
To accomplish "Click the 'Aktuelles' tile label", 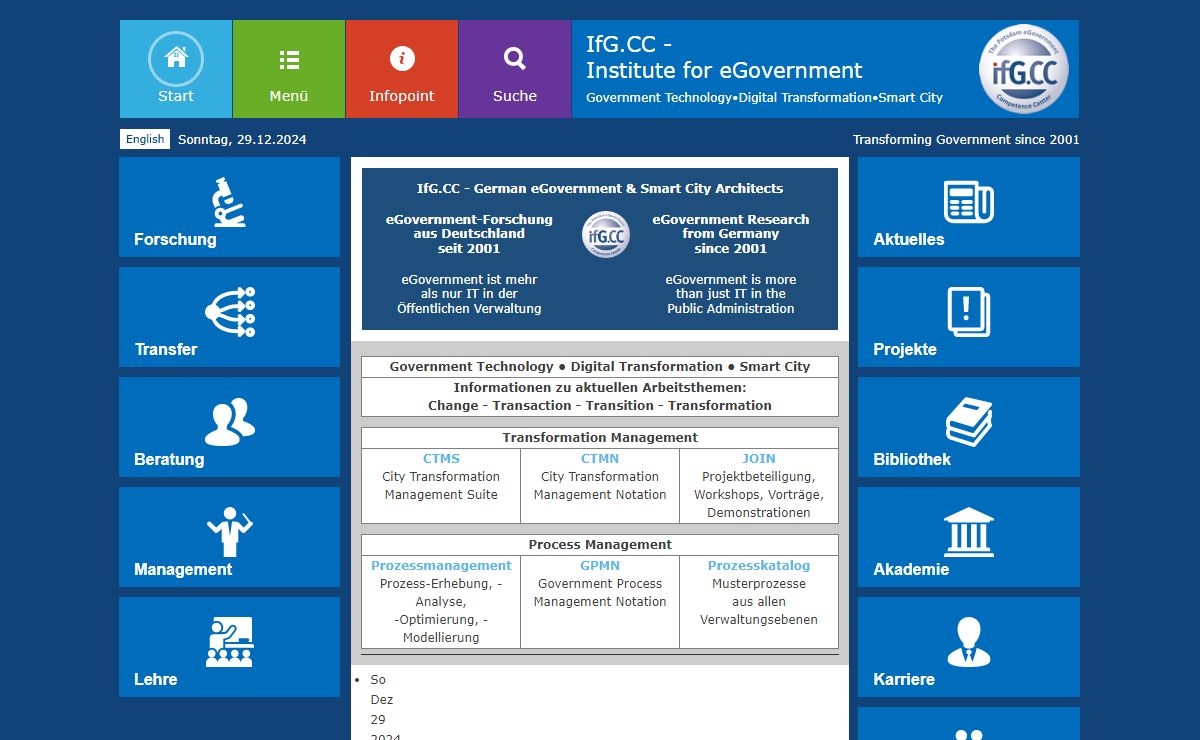I will (909, 240).
